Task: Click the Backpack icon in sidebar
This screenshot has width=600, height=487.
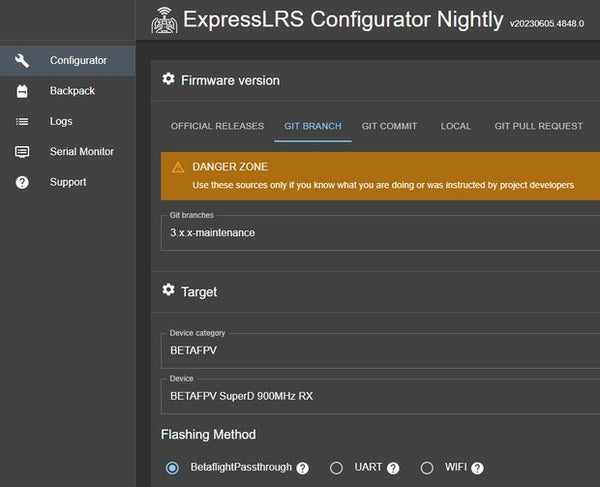Action: tap(22, 91)
